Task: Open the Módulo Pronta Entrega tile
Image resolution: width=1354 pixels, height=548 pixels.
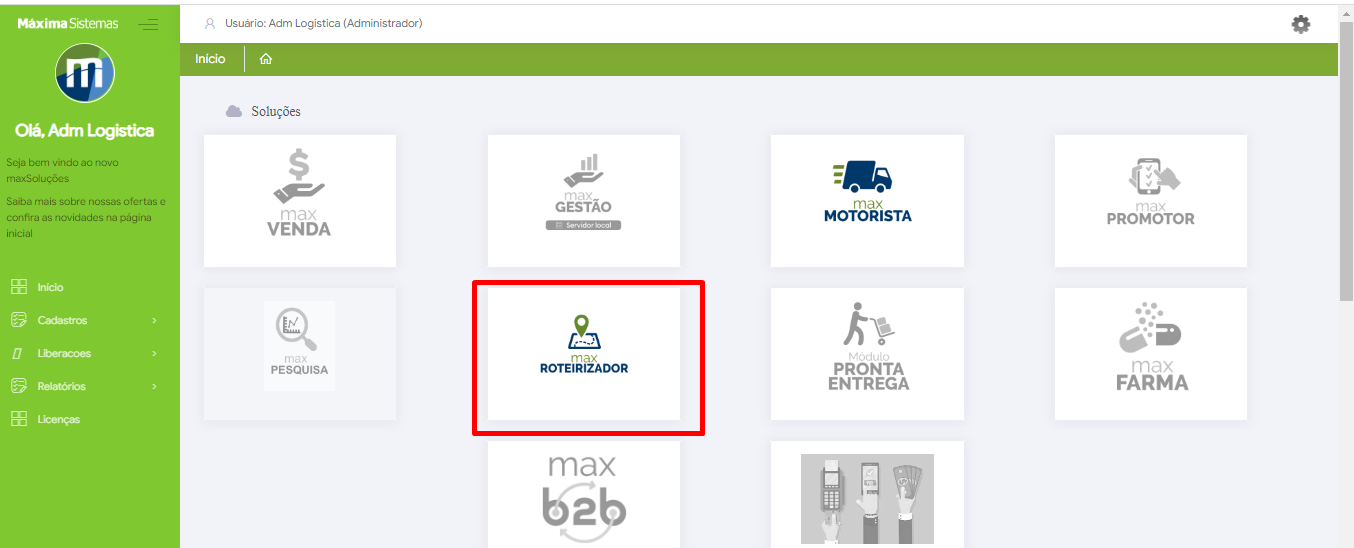Action: coord(867,354)
